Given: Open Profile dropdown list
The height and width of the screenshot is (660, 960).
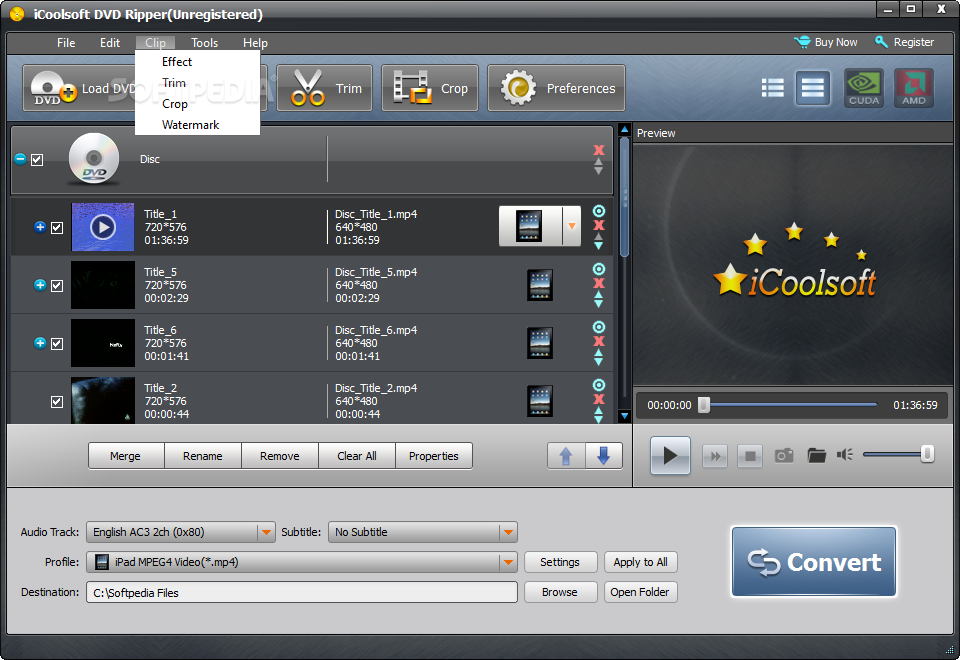Looking at the screenshot, I should point(508,562).
